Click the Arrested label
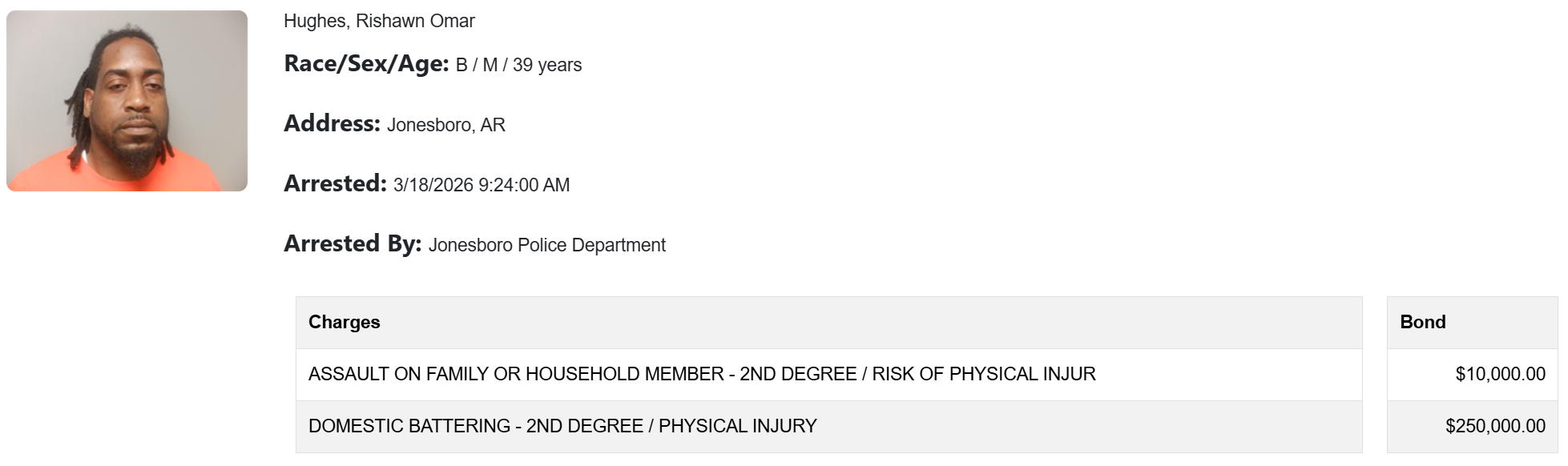 [335, 184]
